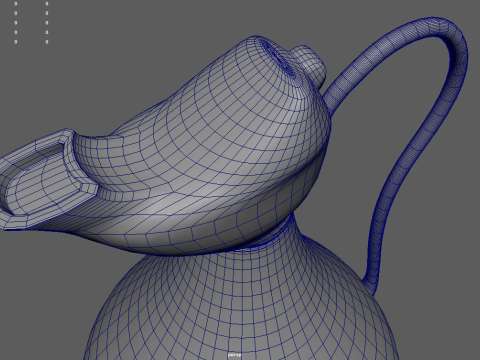Click the persp camera label
Viewport: 480px width, 360px height.
pyautogui.click(x=234, y=355)
